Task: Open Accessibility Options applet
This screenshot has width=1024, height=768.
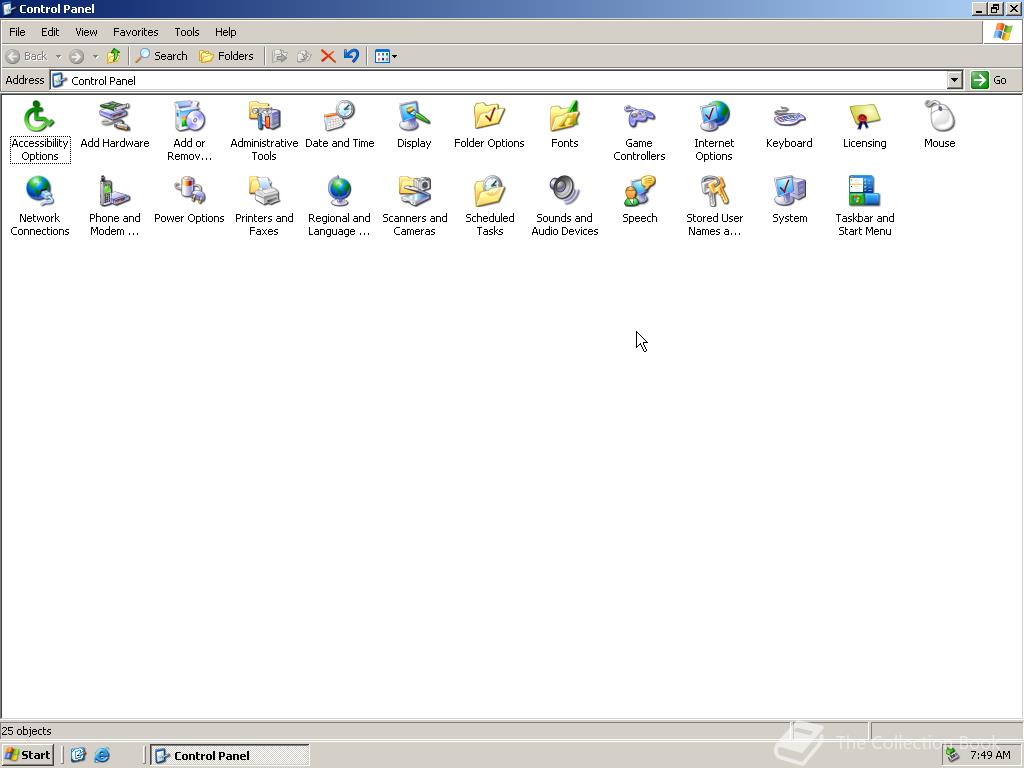Action: (x=40, y=131)
